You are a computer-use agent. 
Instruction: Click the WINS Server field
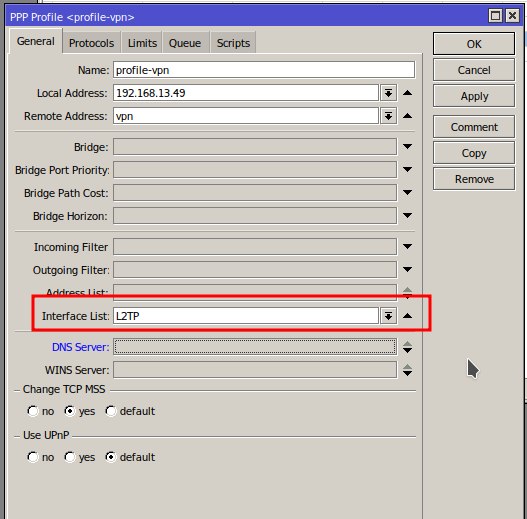pyautogui.click(x=255, y=370)
